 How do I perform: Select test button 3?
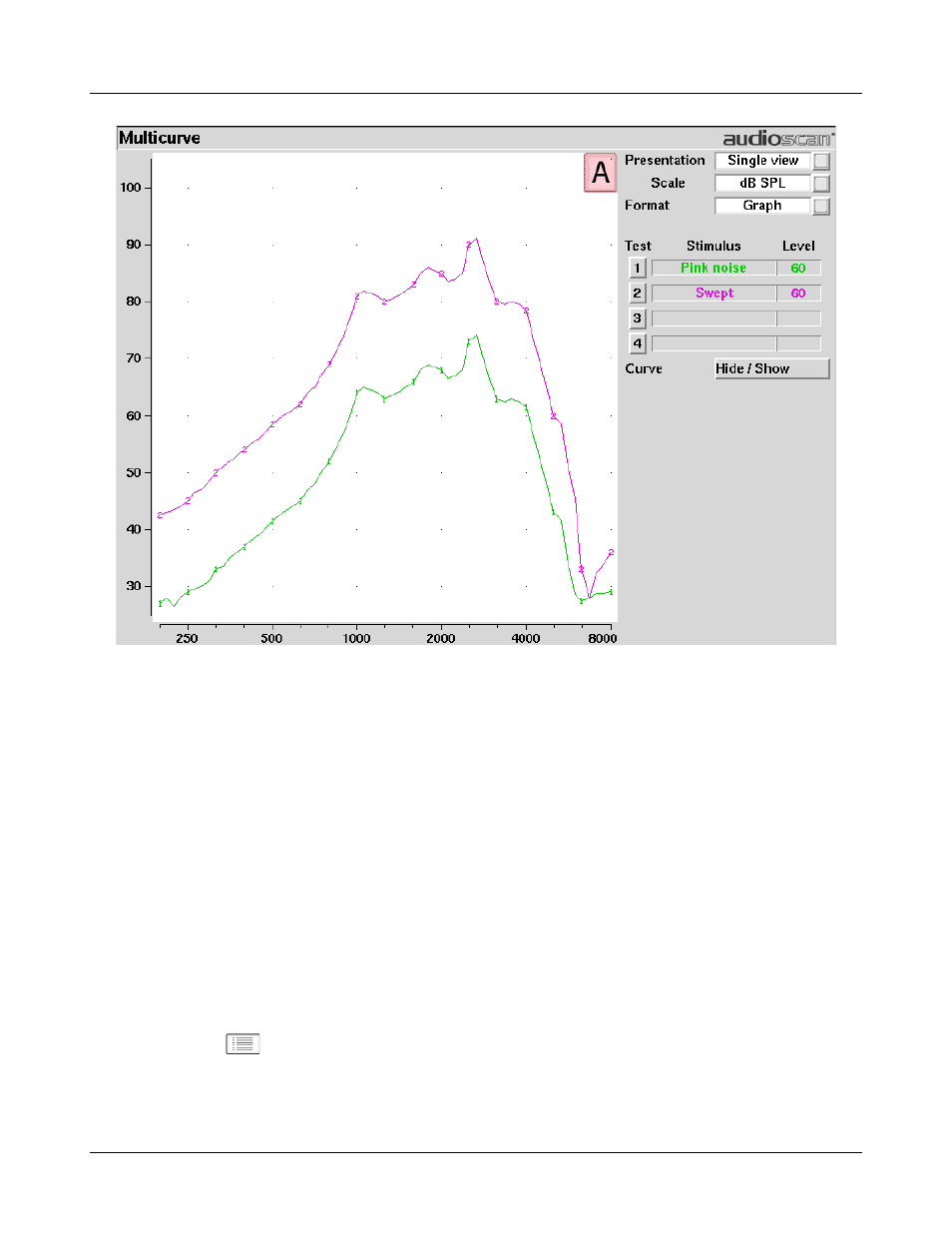tap(638, 317)
